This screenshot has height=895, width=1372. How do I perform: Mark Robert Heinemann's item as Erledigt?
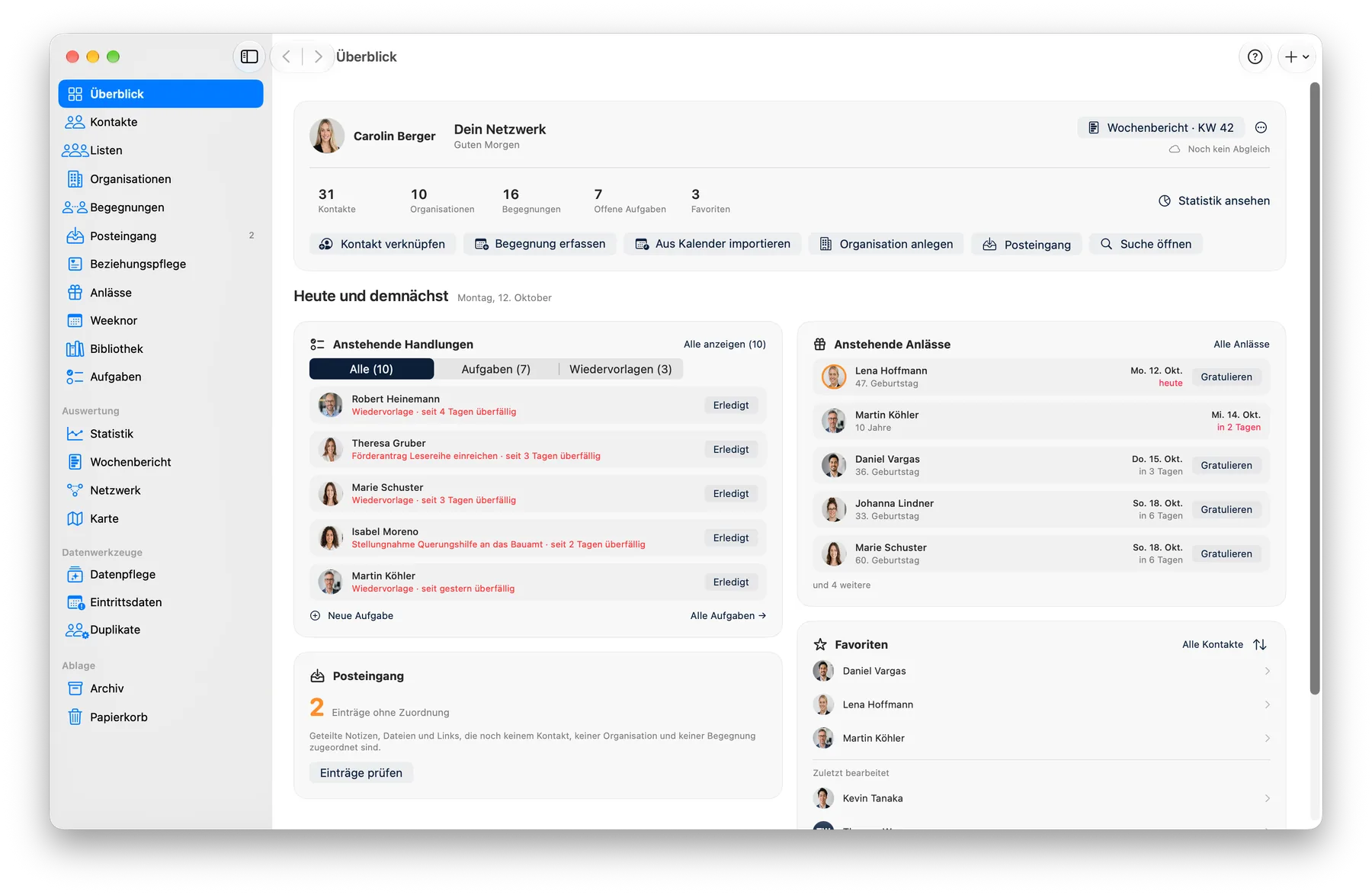pyautogui.click(x=731, y=405)
